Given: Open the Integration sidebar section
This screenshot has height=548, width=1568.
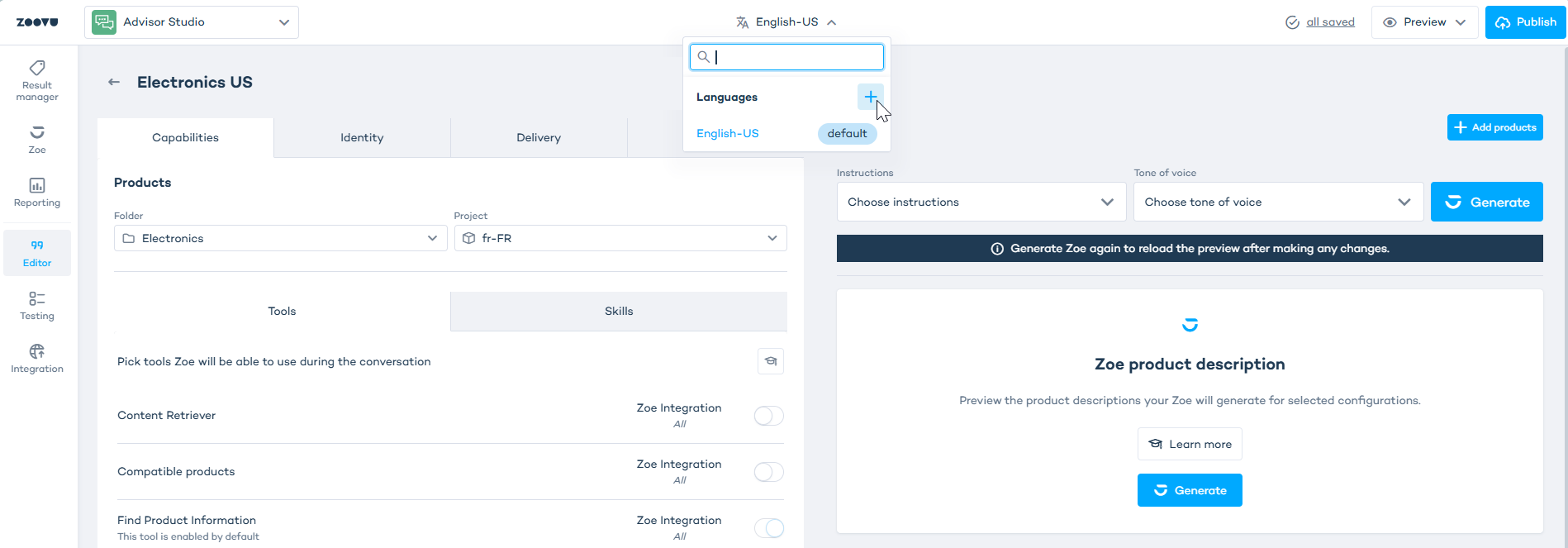Looking at the screenshot, I should (37, 359).
